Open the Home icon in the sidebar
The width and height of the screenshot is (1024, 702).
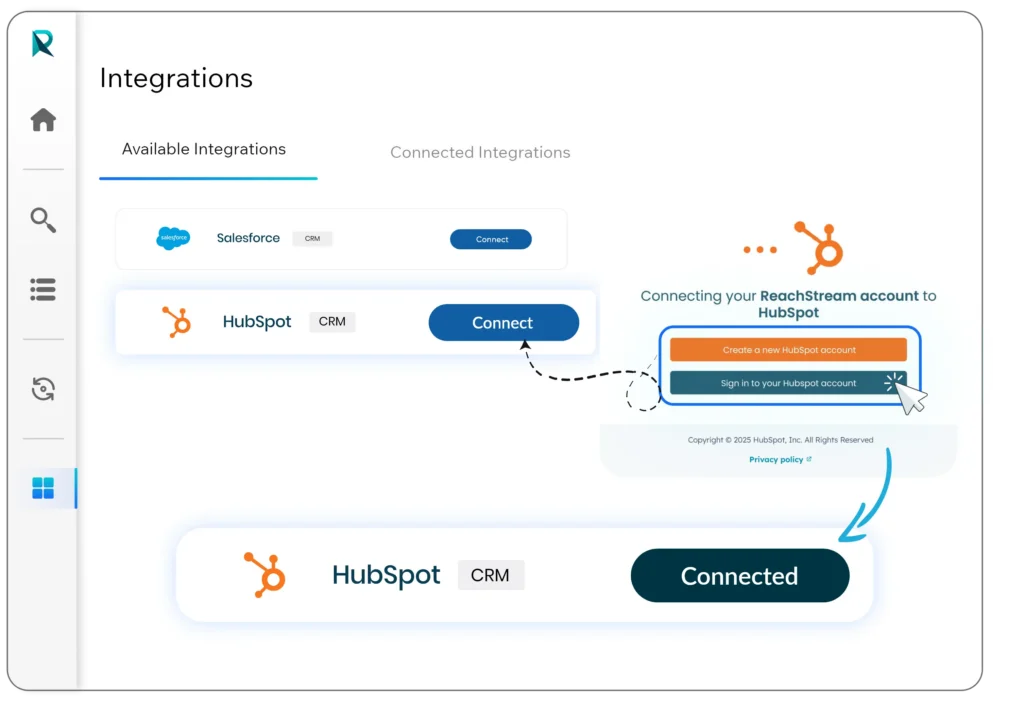point(43,120)
